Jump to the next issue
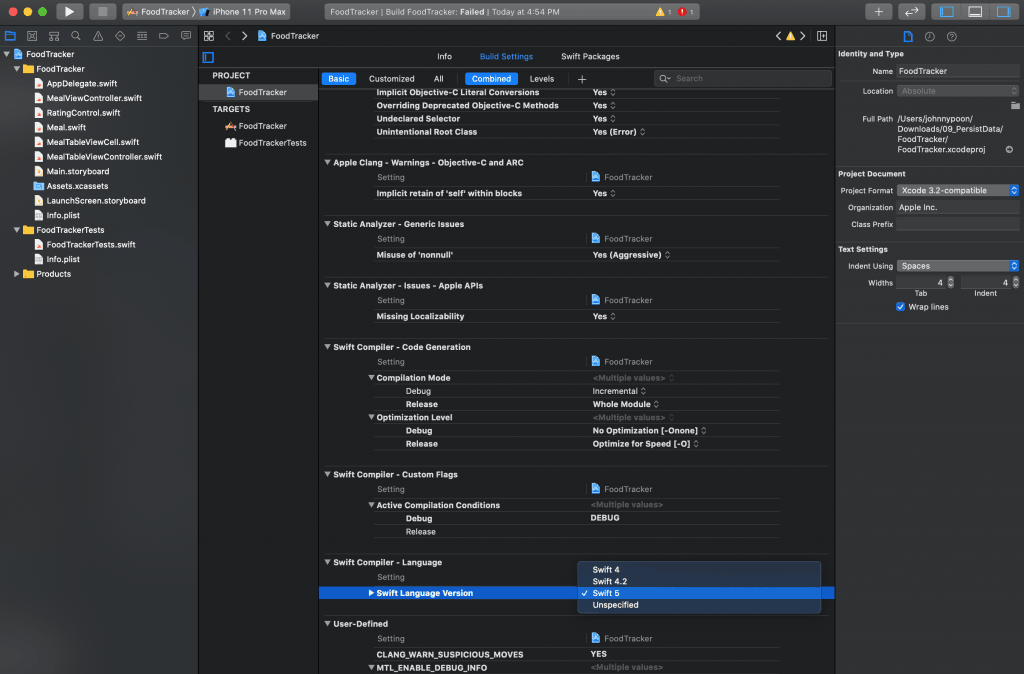 click(x=803, y=36)
